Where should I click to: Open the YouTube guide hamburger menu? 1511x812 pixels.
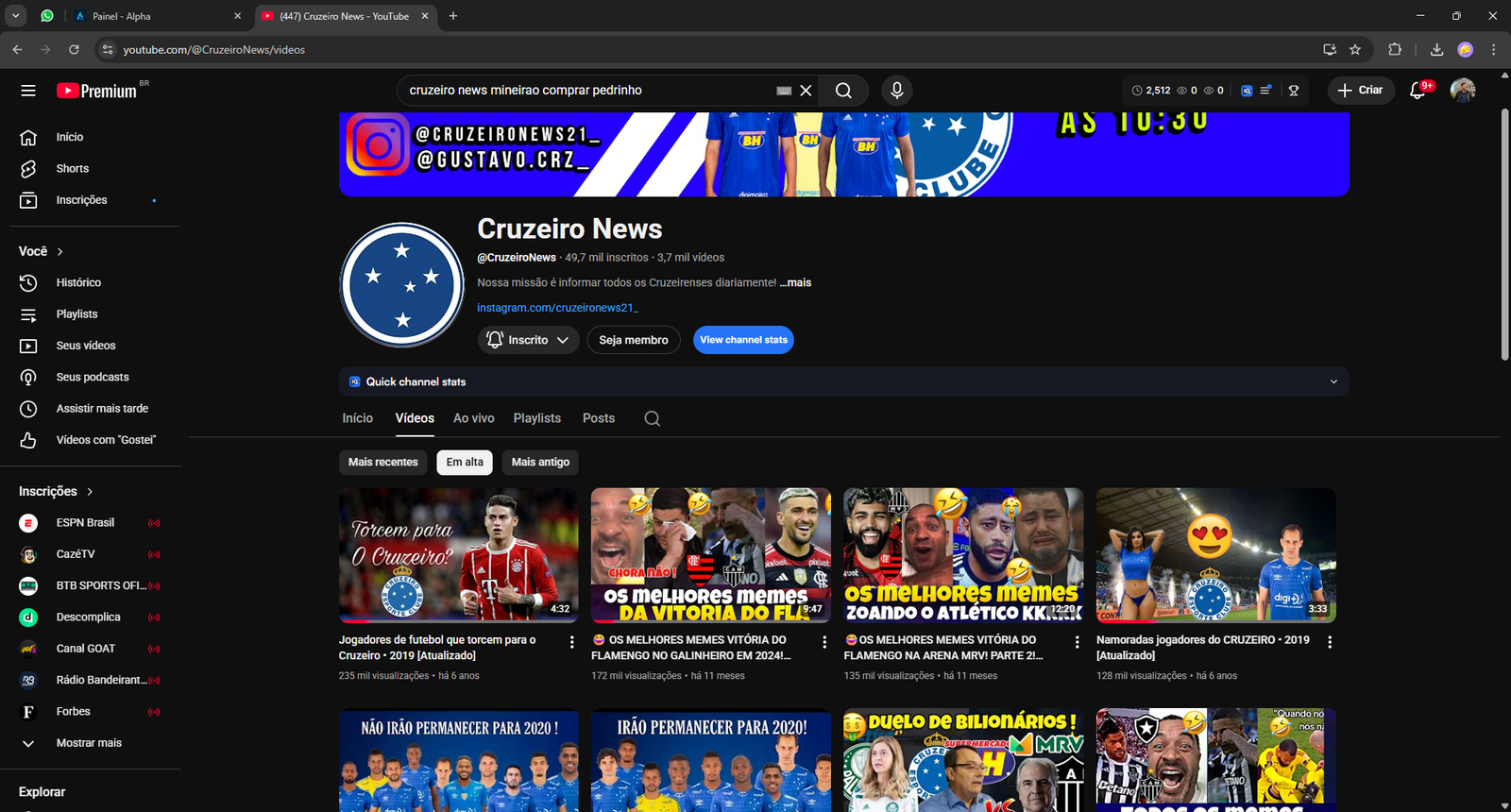tap(28, 91)
